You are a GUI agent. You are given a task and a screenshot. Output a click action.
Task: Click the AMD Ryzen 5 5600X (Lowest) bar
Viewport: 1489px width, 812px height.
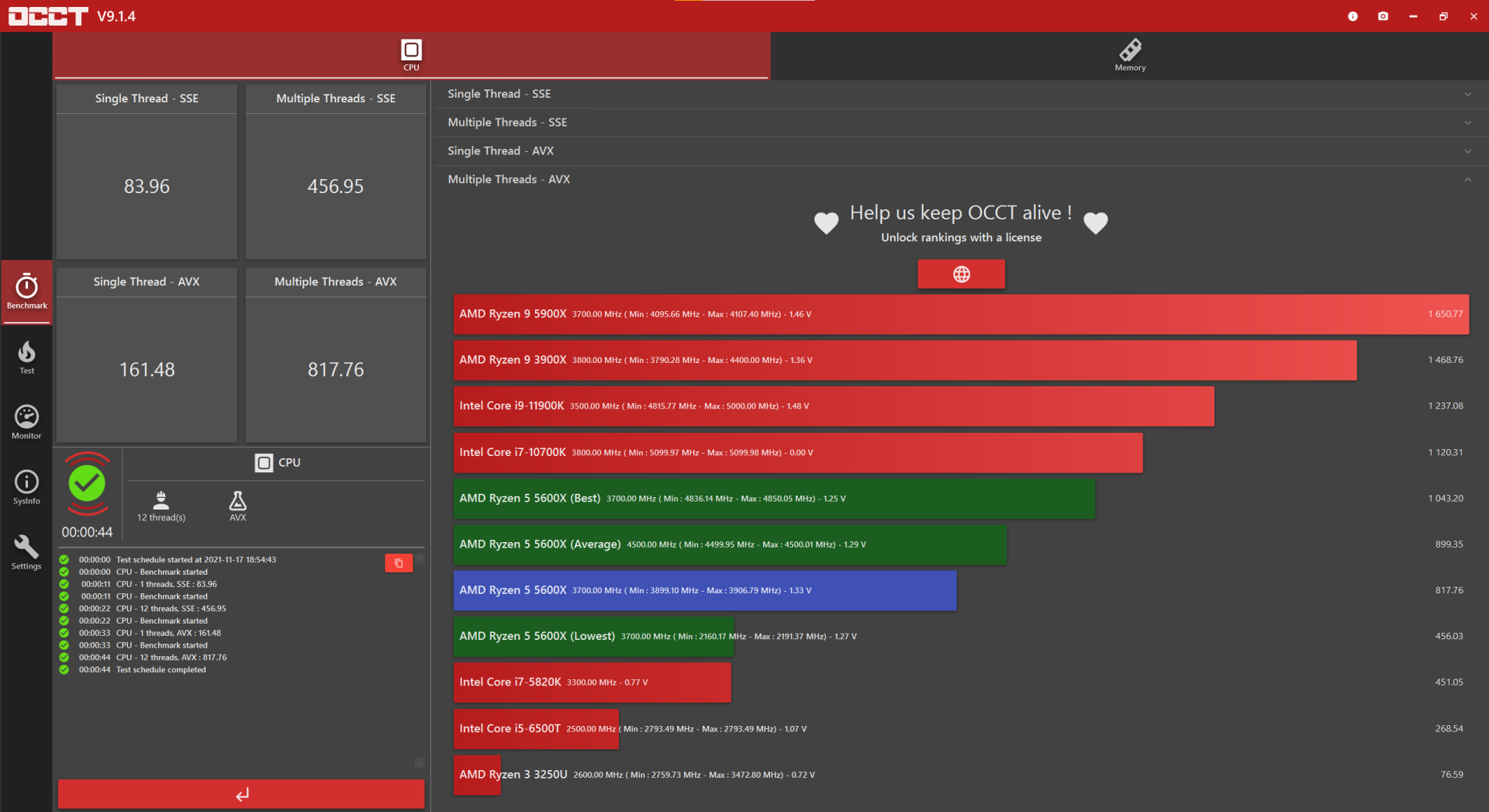click(x=594, y=636)
